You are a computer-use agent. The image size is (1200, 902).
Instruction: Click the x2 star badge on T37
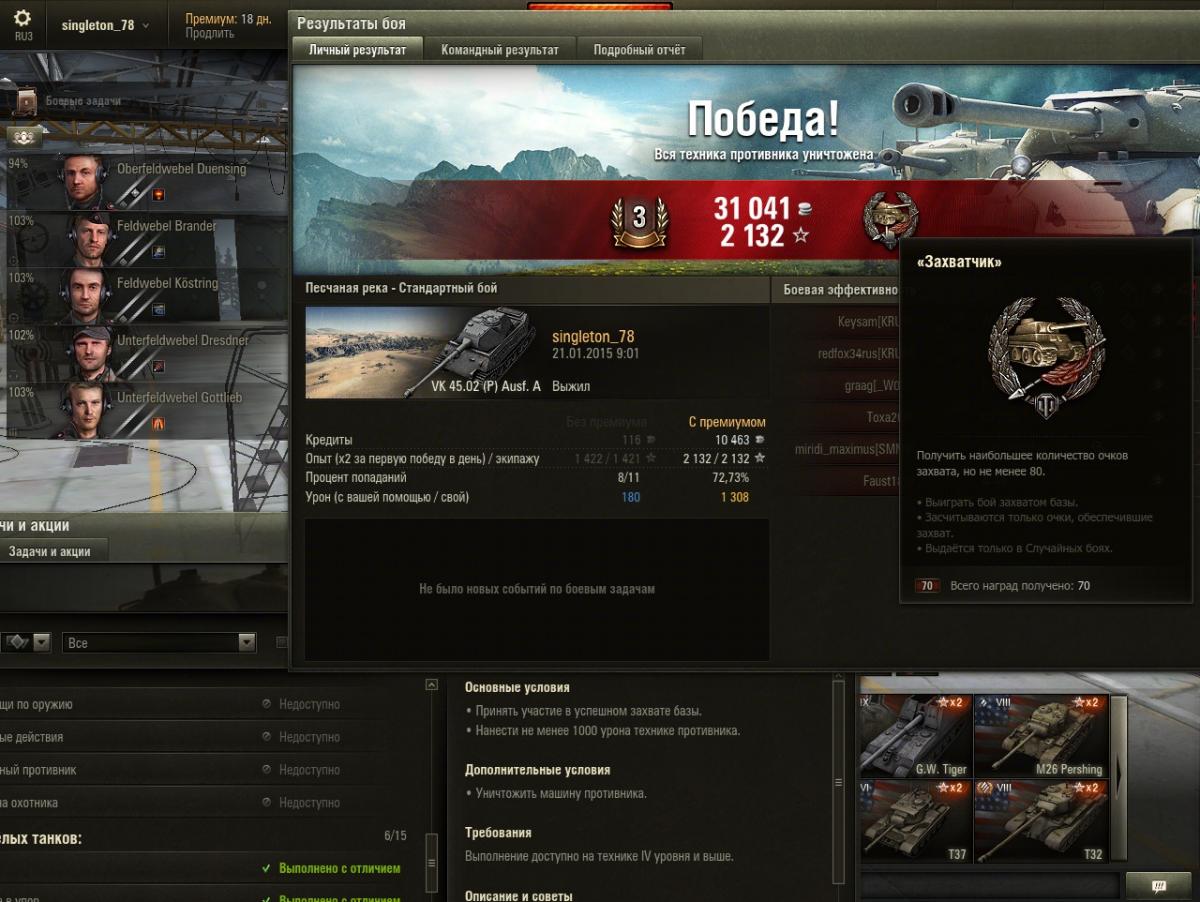pos(949,789)
